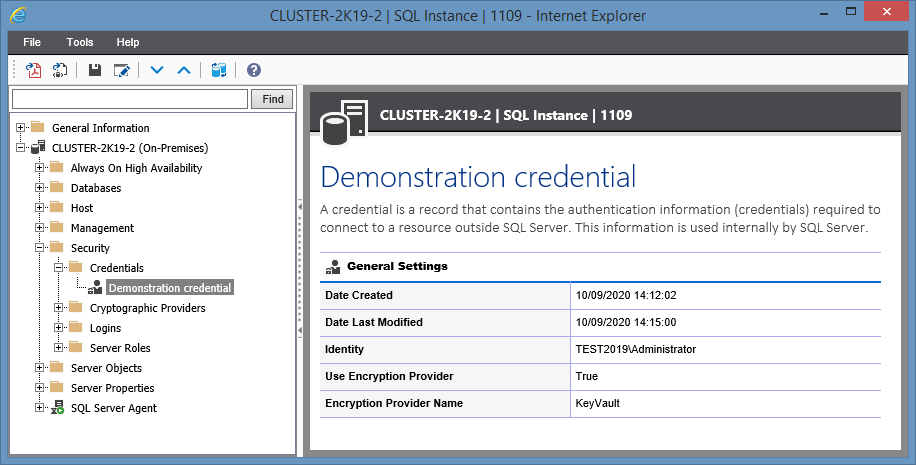
Task: Expand the Logins tree node
Action: point(58,328)
